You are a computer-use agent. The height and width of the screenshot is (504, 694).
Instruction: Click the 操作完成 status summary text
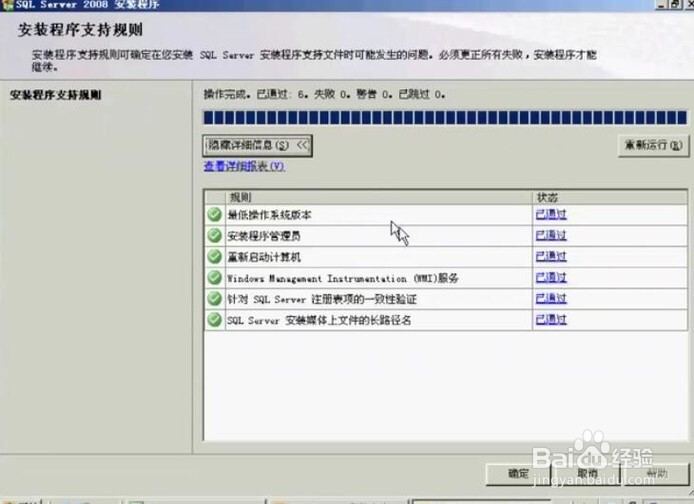(324, 94)
